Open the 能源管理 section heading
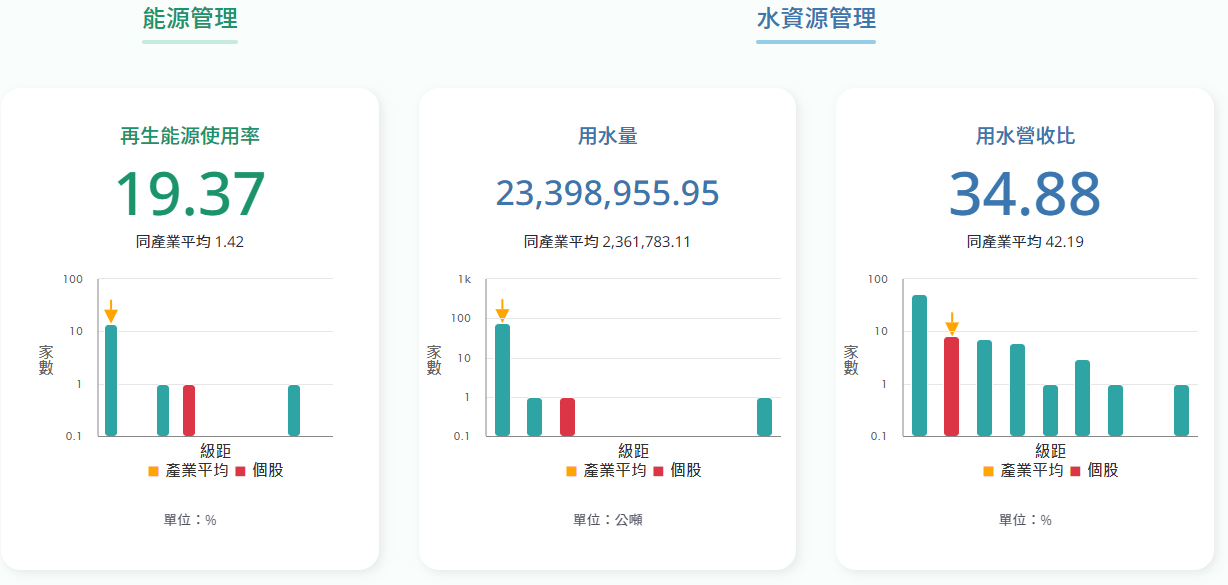Screen dimensions: 1228x585 190,19
